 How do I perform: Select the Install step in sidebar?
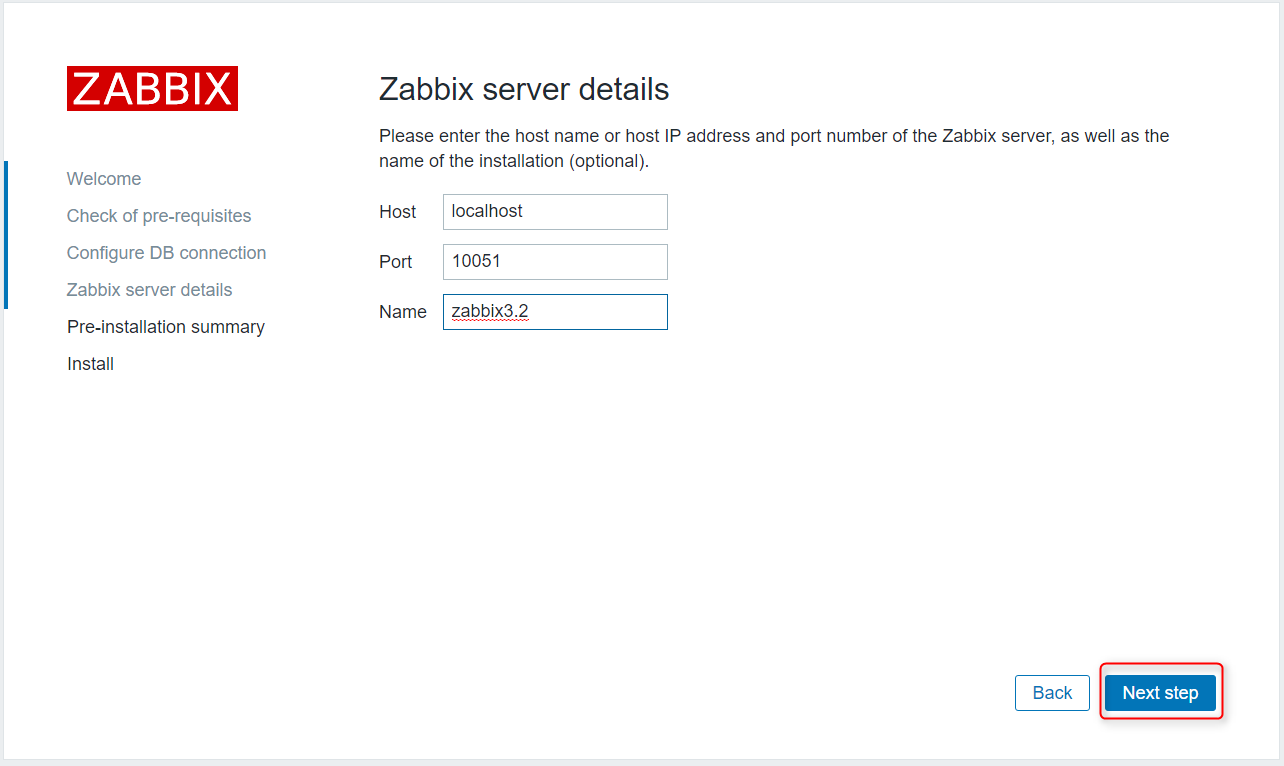point(90,364)
